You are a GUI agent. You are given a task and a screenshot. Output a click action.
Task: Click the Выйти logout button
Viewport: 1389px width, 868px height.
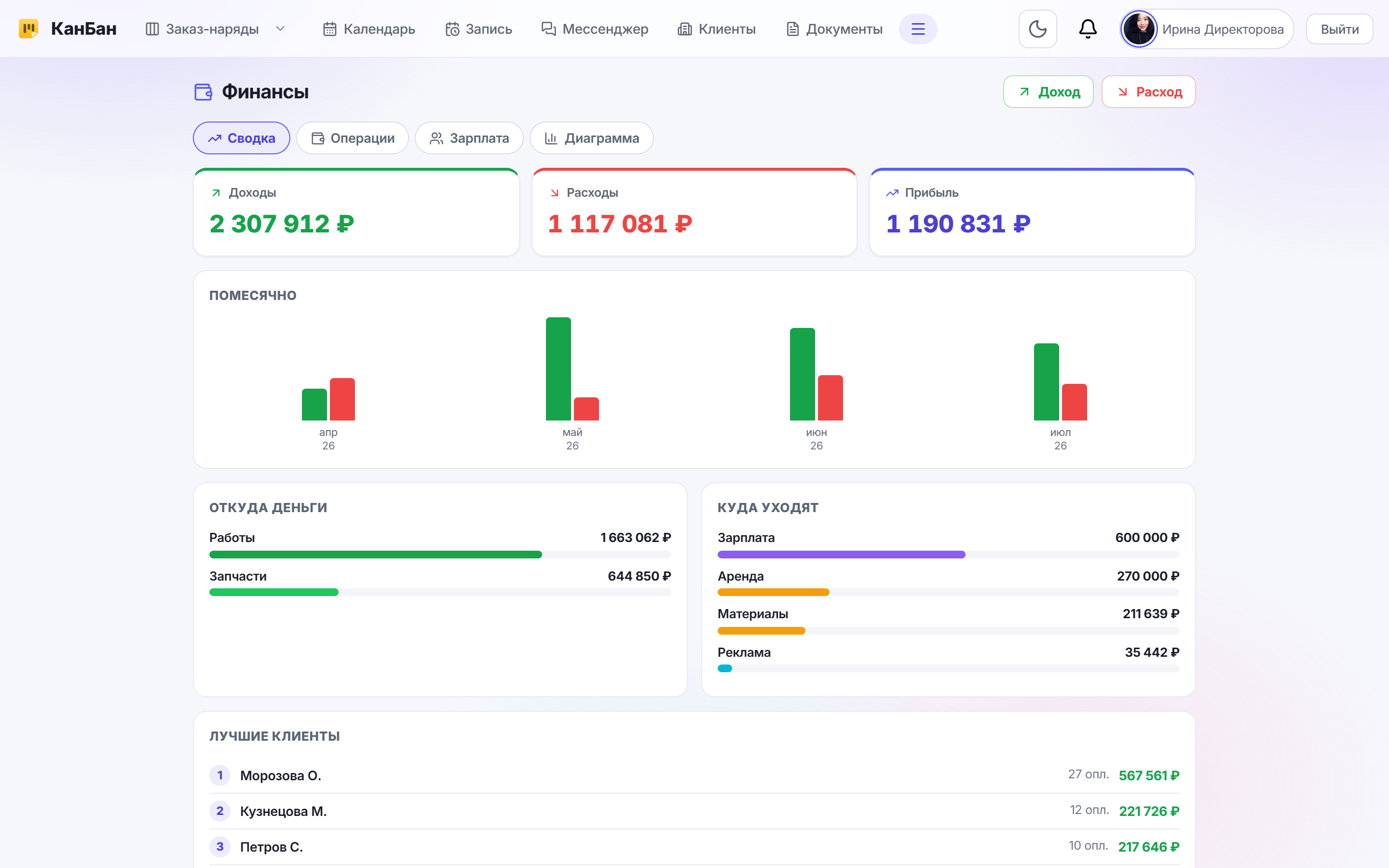pyautogui.click(x=1339, y=29)
